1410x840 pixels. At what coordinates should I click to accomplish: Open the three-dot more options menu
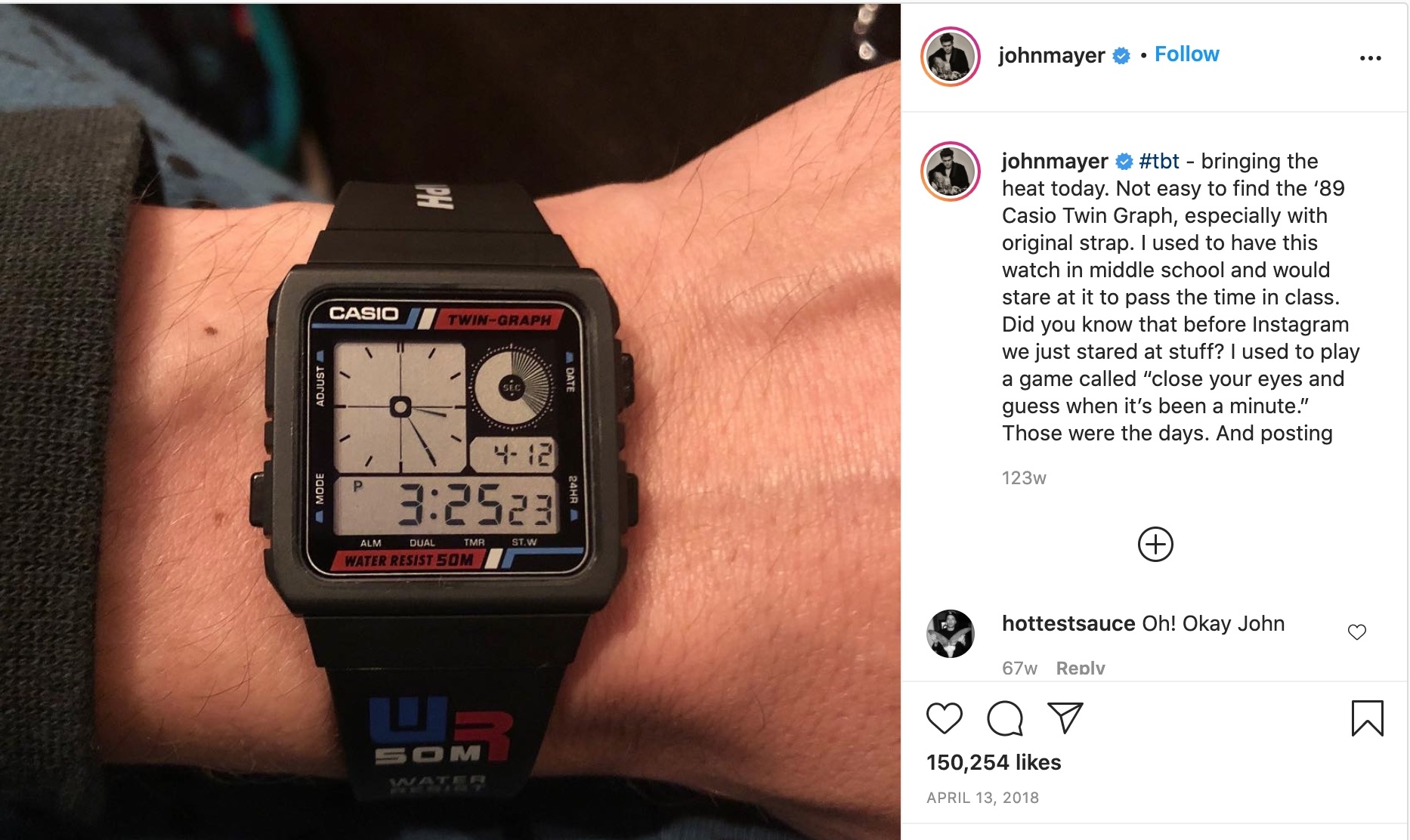pyautogui.click(x=1370, y=58)
